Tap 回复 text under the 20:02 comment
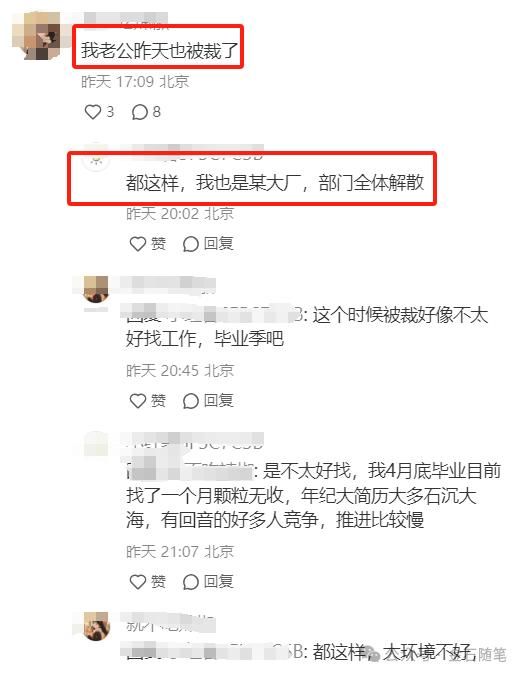524x676 pixels. coord(218,244)
